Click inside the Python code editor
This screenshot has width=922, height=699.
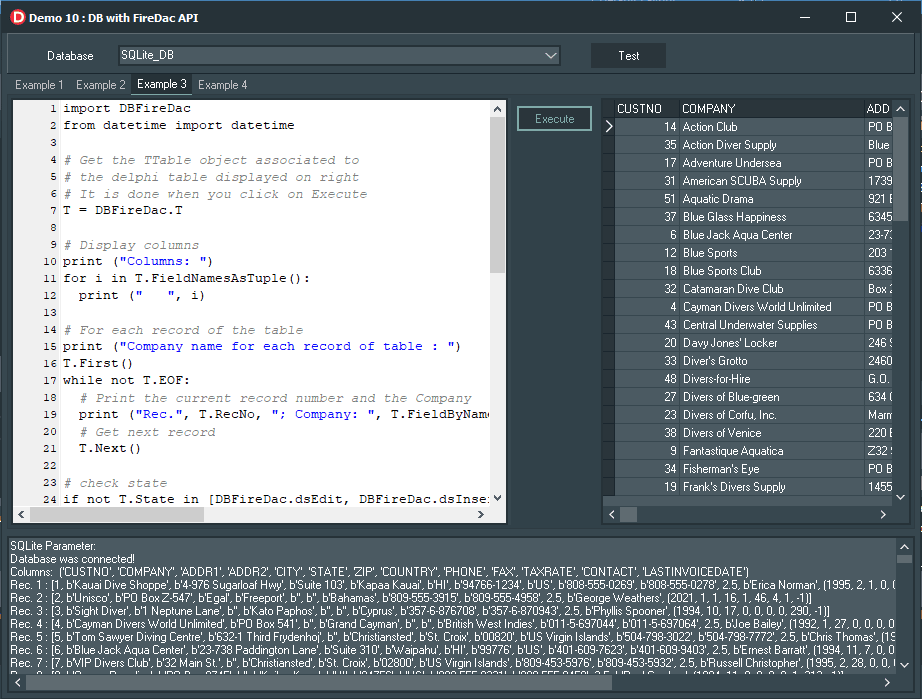[250, 300]
